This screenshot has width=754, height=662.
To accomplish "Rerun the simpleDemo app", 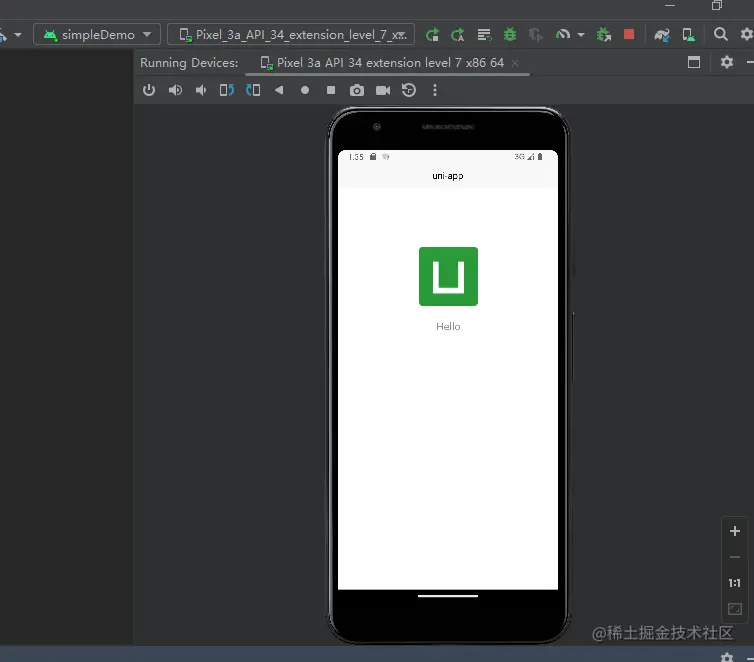I will click(x=432, y=35).
